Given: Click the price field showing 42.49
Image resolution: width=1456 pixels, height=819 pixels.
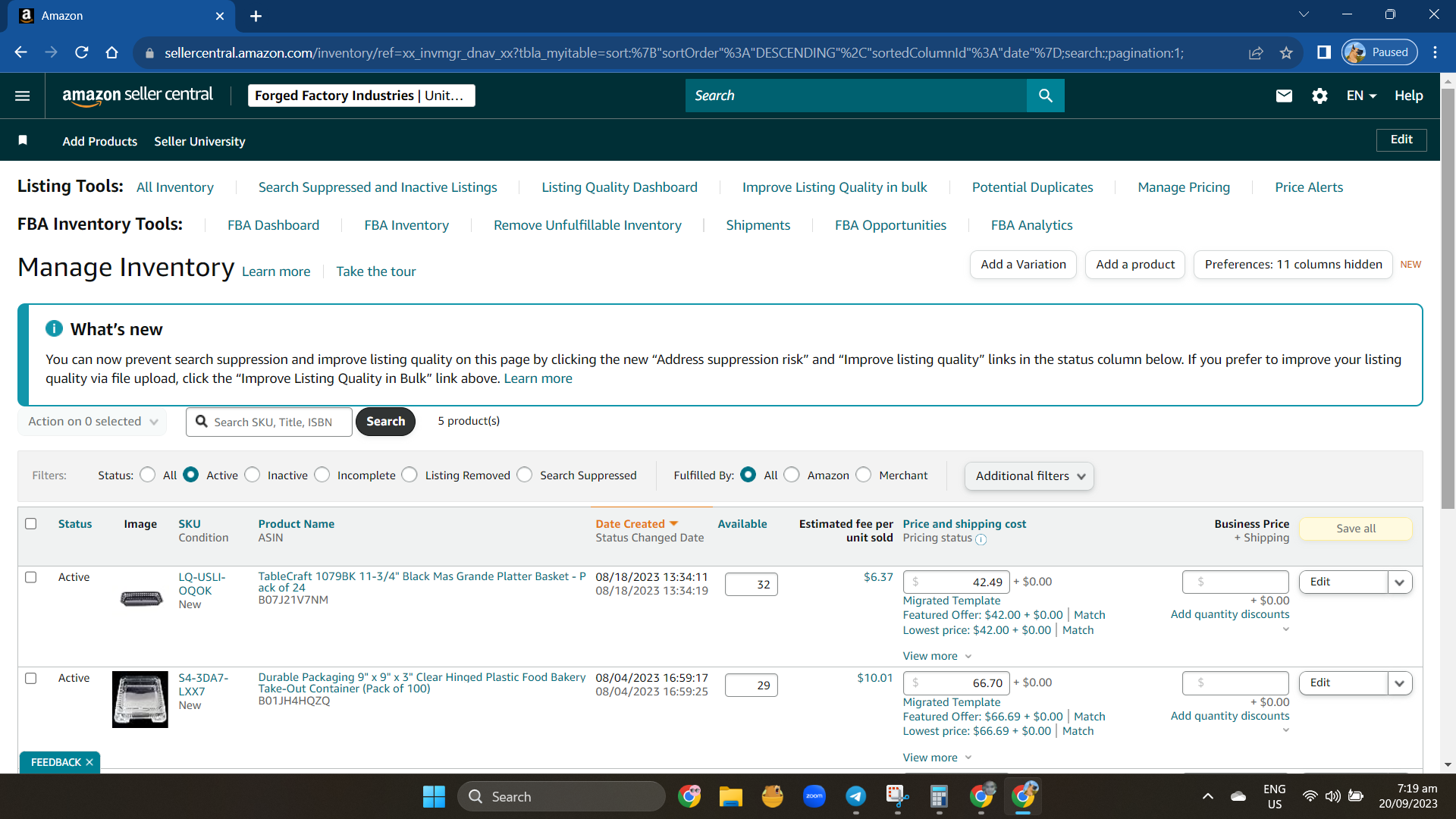Looking at the screenshot, I should [x=957, y=582].
